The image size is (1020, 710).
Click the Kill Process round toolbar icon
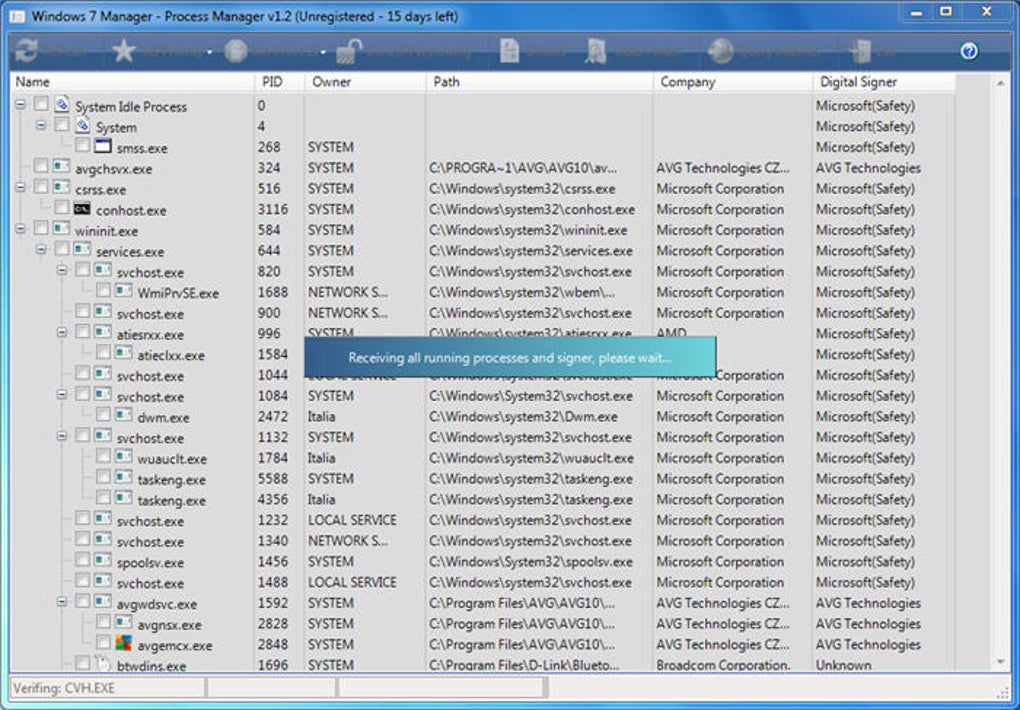[x=235, y=51]
